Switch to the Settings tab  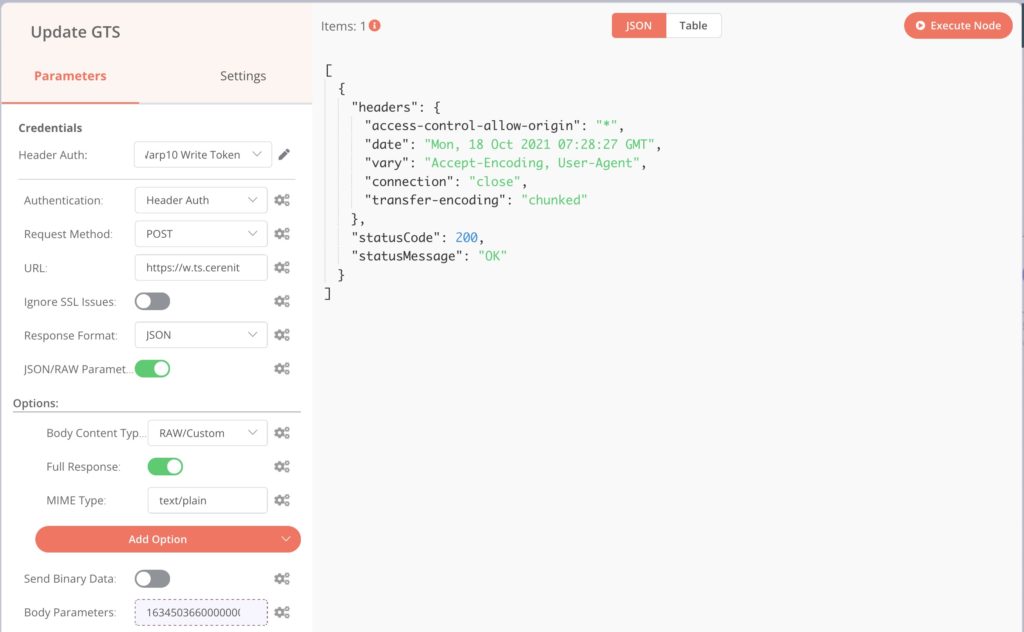pyautogui.click(x=243, y=76)
